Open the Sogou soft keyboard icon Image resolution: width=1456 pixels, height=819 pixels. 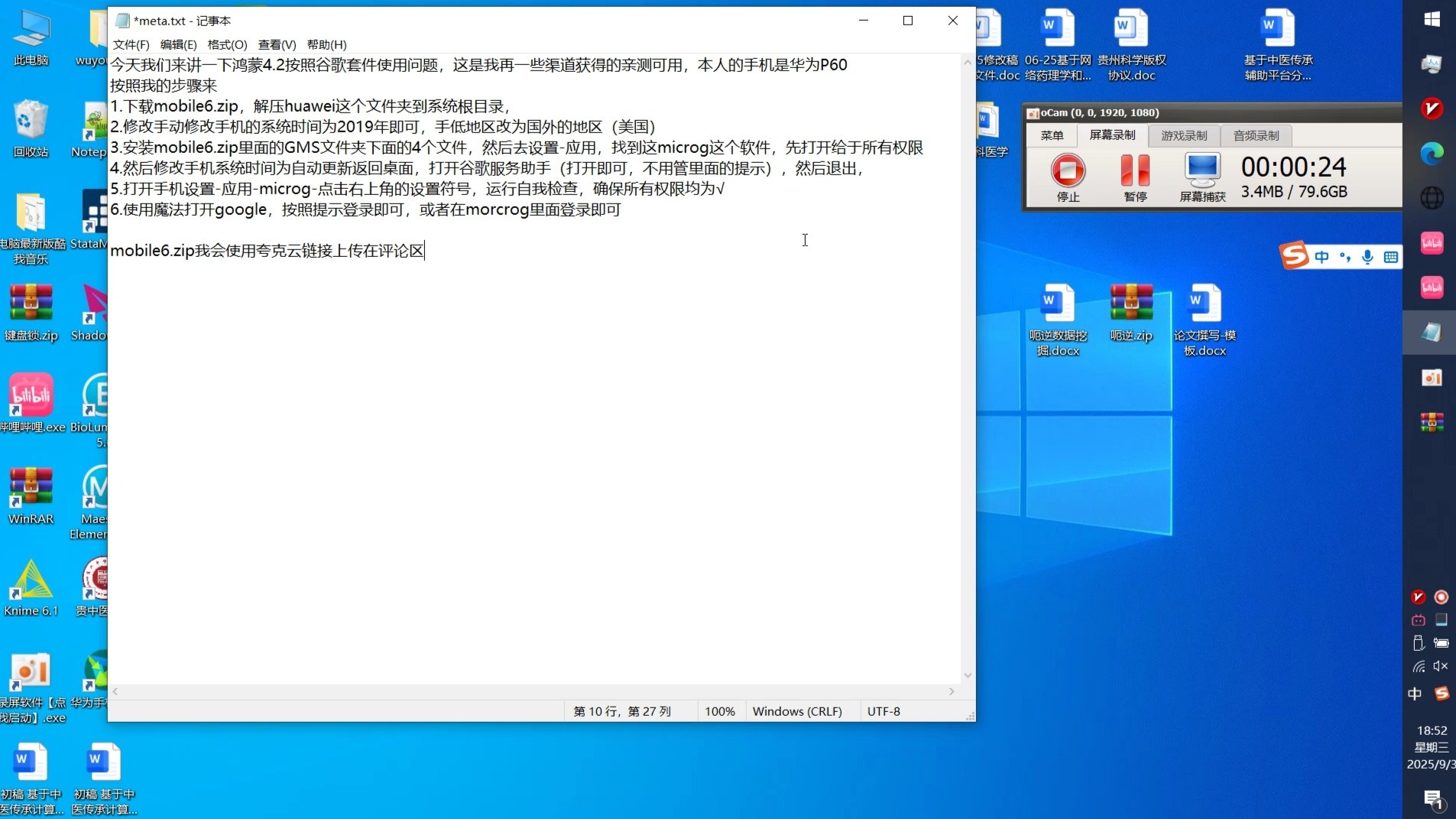pyautogui.click(x=1391, y=257)
